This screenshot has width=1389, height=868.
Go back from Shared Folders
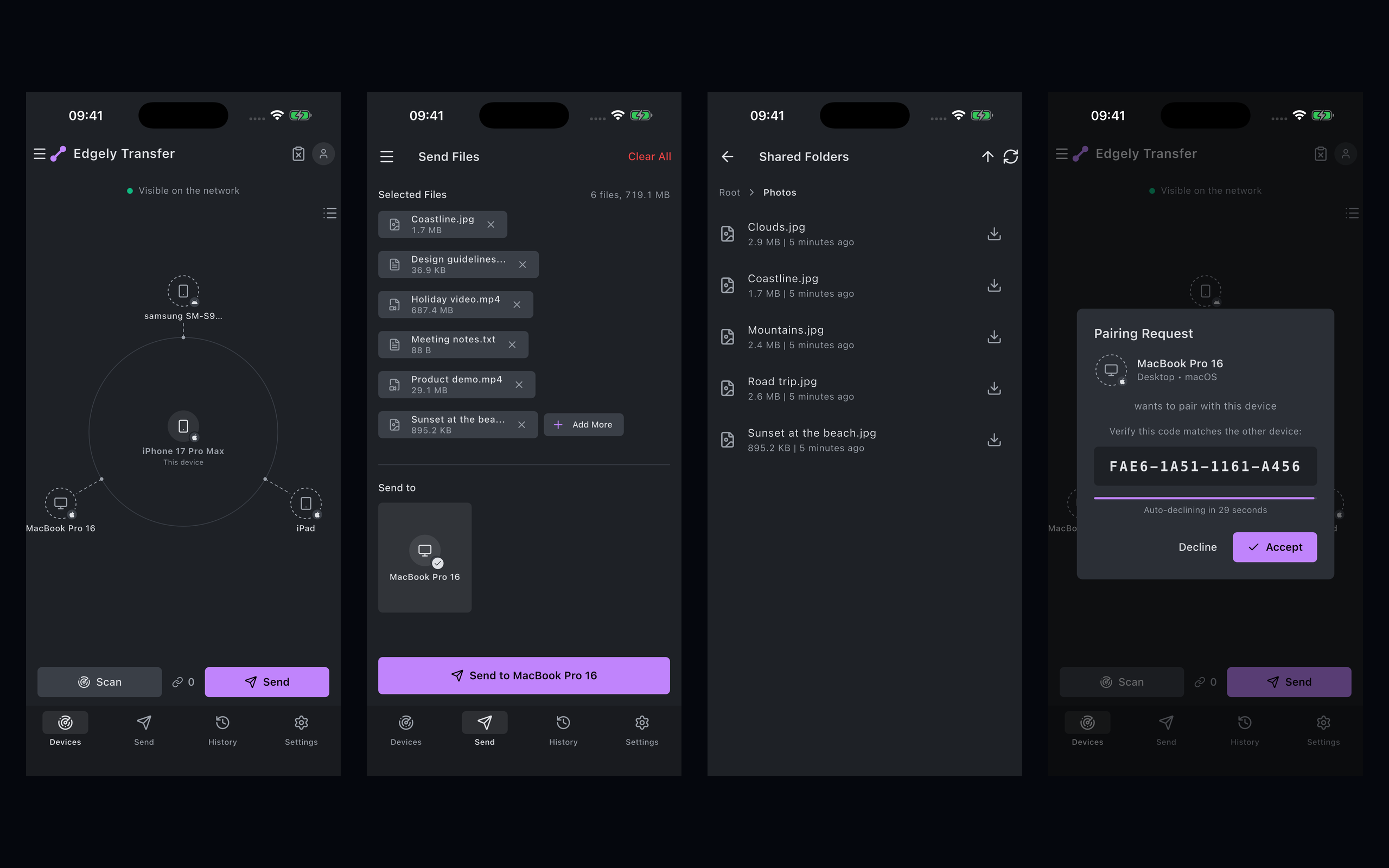(727, 157)
